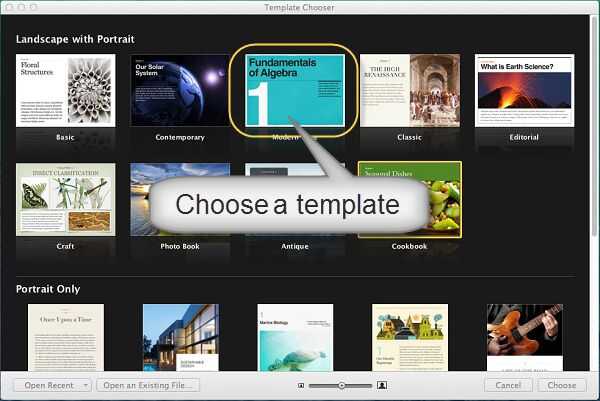This screenshot has height=401, width=600.
Task: Click the Choose button
Action: (561, 385)
